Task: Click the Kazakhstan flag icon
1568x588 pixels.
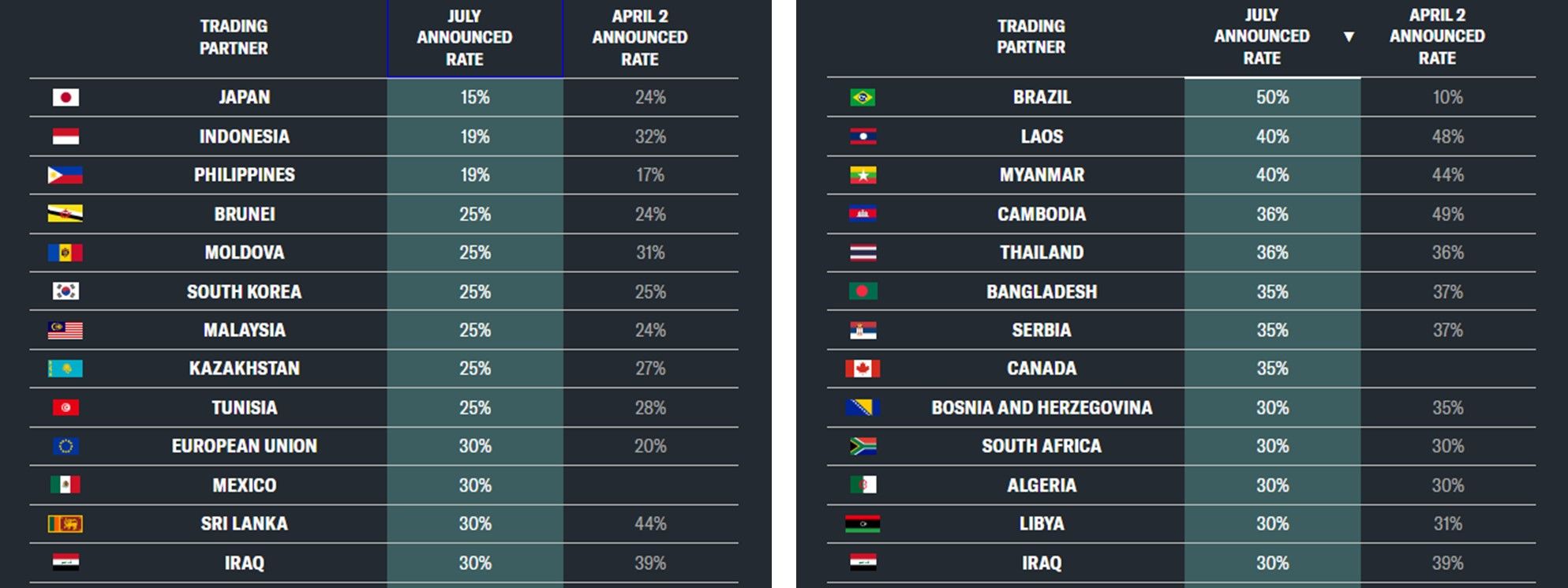Action: (x=65, y=369)
